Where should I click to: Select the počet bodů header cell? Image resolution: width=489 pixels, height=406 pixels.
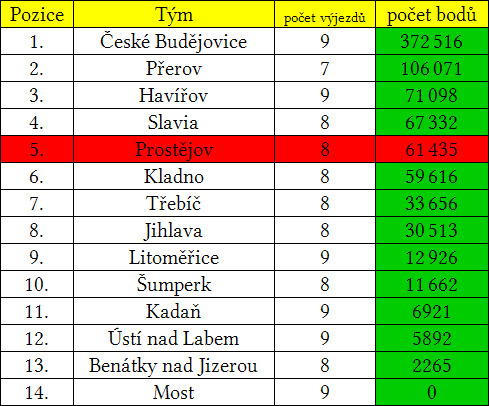(432, 14)
